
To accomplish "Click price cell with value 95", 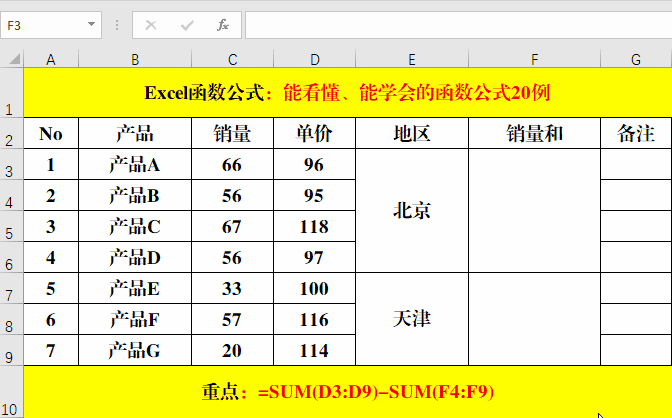I will [x=315, y=195].
